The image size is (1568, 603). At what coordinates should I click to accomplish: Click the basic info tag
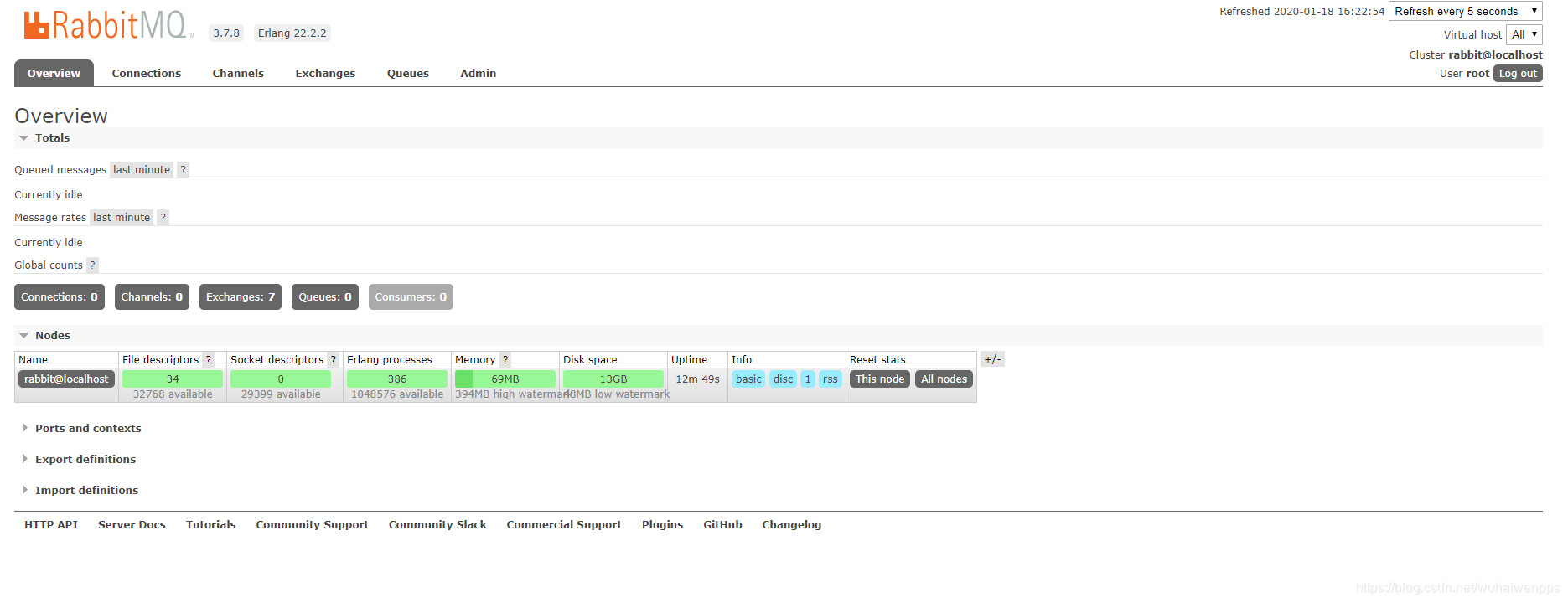pos(748,379)
